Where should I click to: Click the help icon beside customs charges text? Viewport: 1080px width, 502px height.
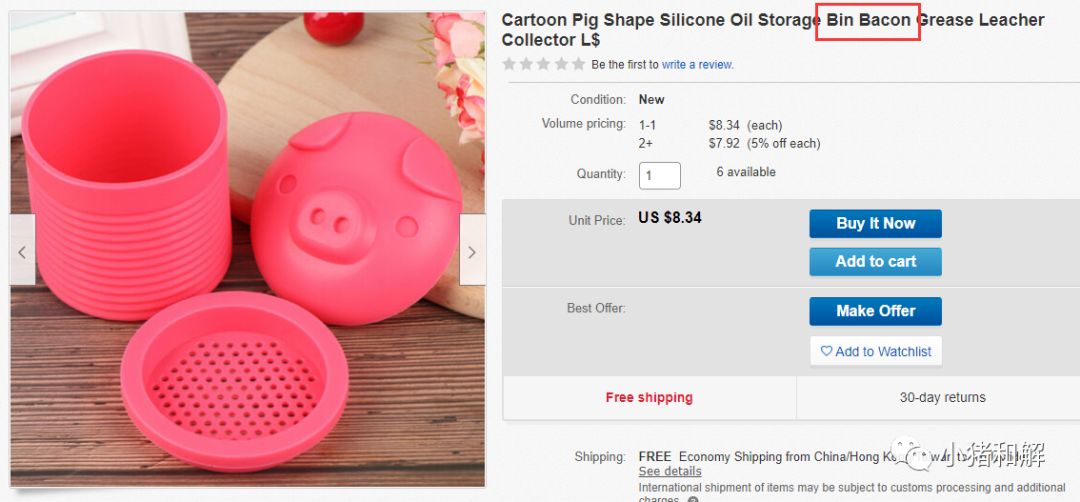click(x=693, y=500)
